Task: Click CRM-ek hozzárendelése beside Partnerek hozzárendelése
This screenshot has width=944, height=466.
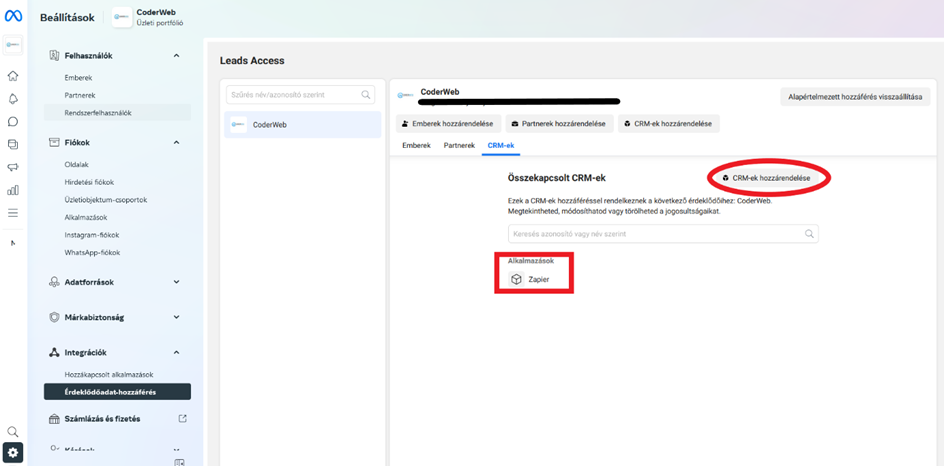Action: click(x=668, y=123)
